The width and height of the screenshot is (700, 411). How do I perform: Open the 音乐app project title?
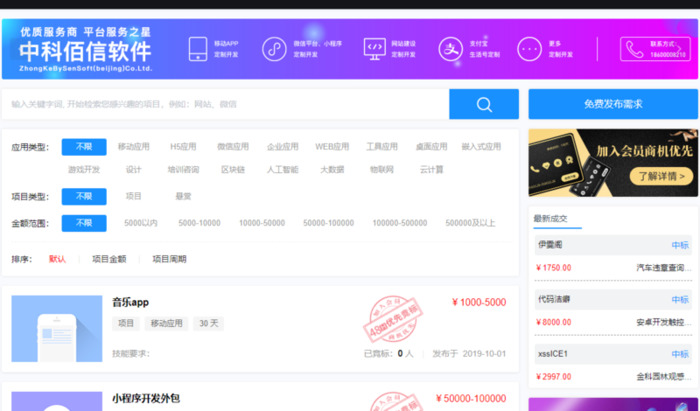(130, 302)
